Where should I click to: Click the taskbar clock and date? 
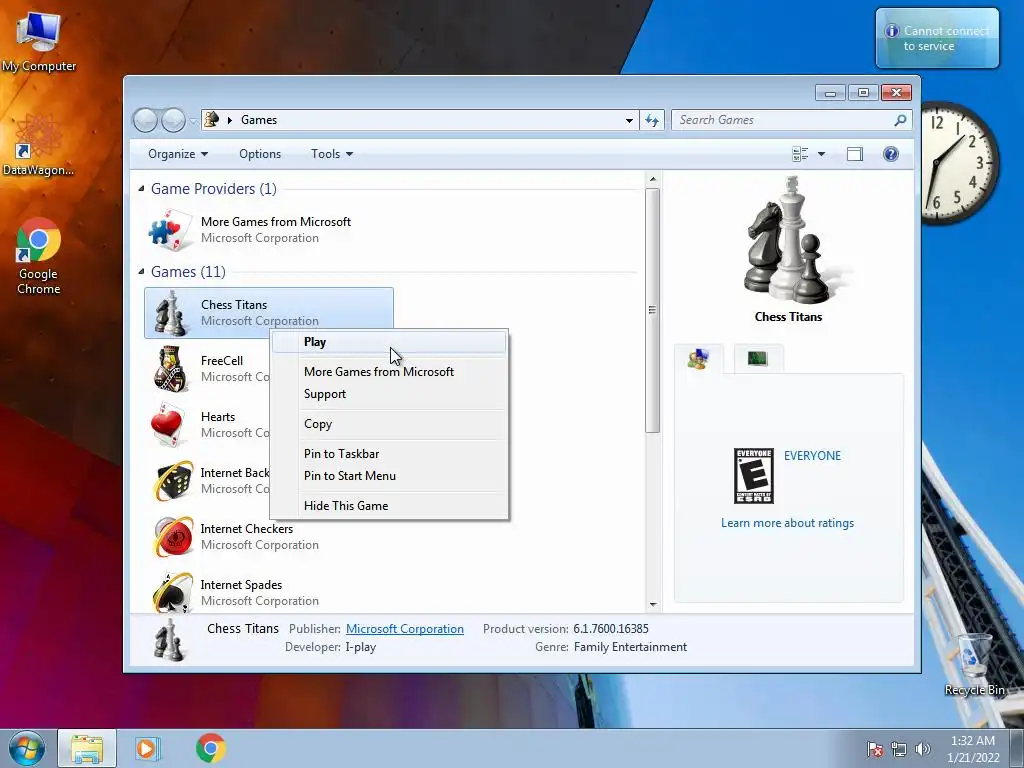coord(973,749)
